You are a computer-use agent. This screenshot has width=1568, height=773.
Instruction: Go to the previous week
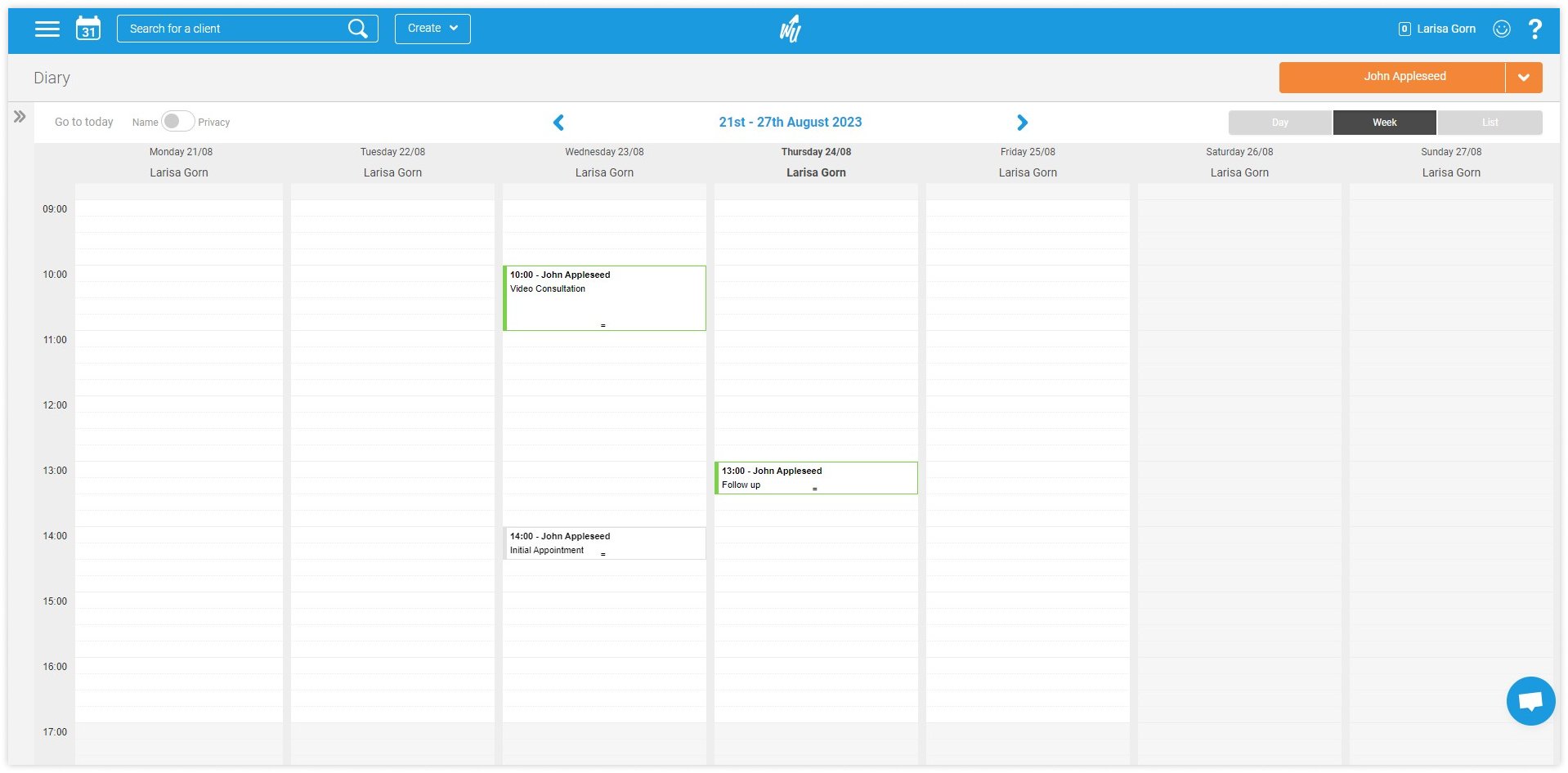tap(558, 123)
